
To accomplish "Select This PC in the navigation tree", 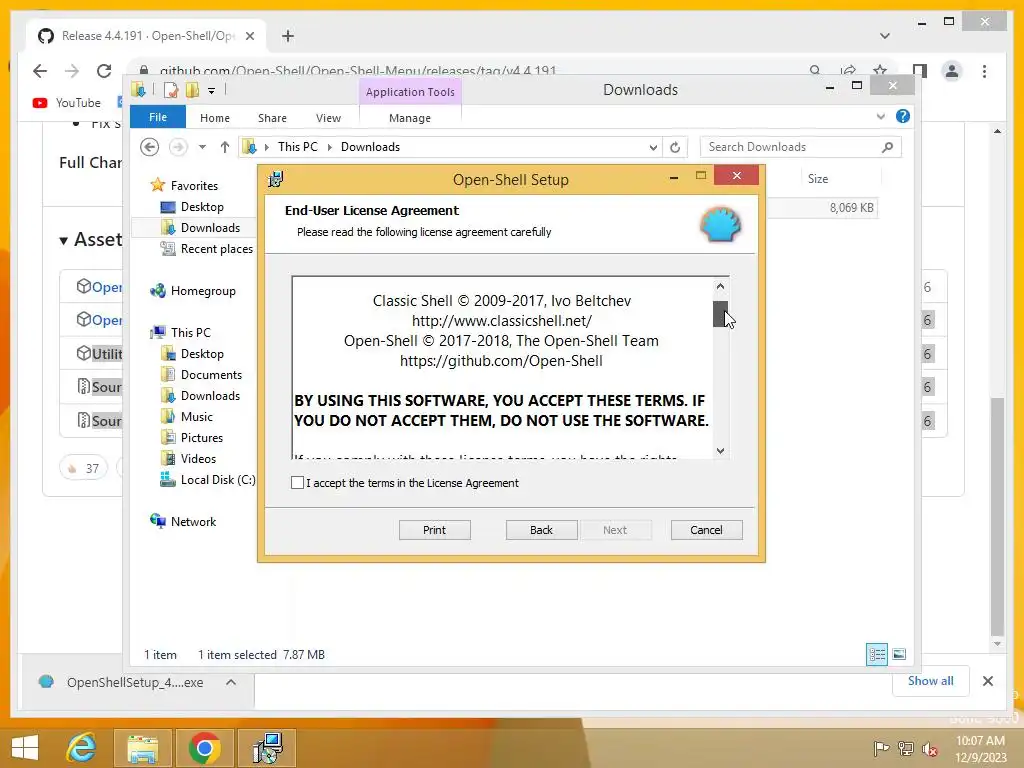I will coord(191,332).
